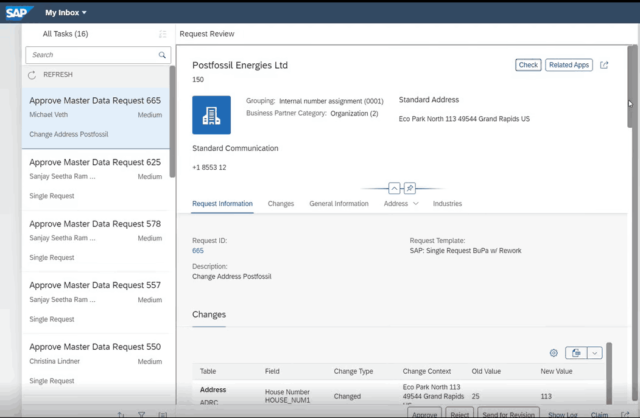640x418 pixels.
Task: Select task Approve Master Data Request 665
Action: (96, 118)
